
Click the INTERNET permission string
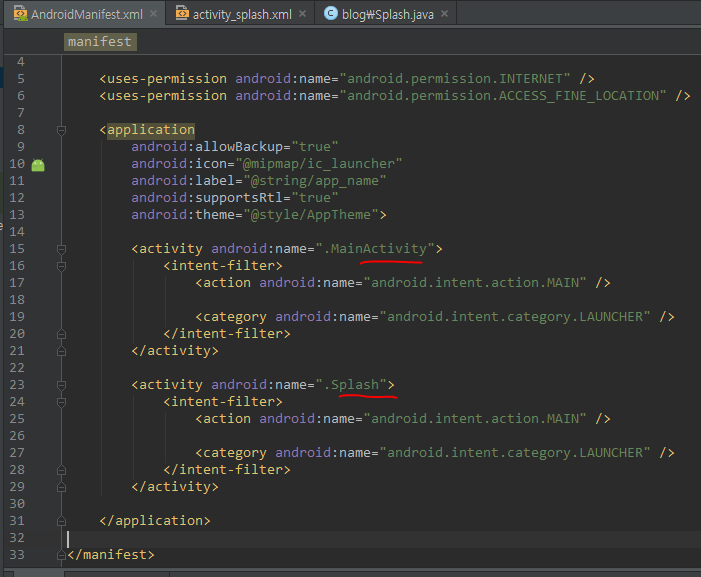click(455, 79)
